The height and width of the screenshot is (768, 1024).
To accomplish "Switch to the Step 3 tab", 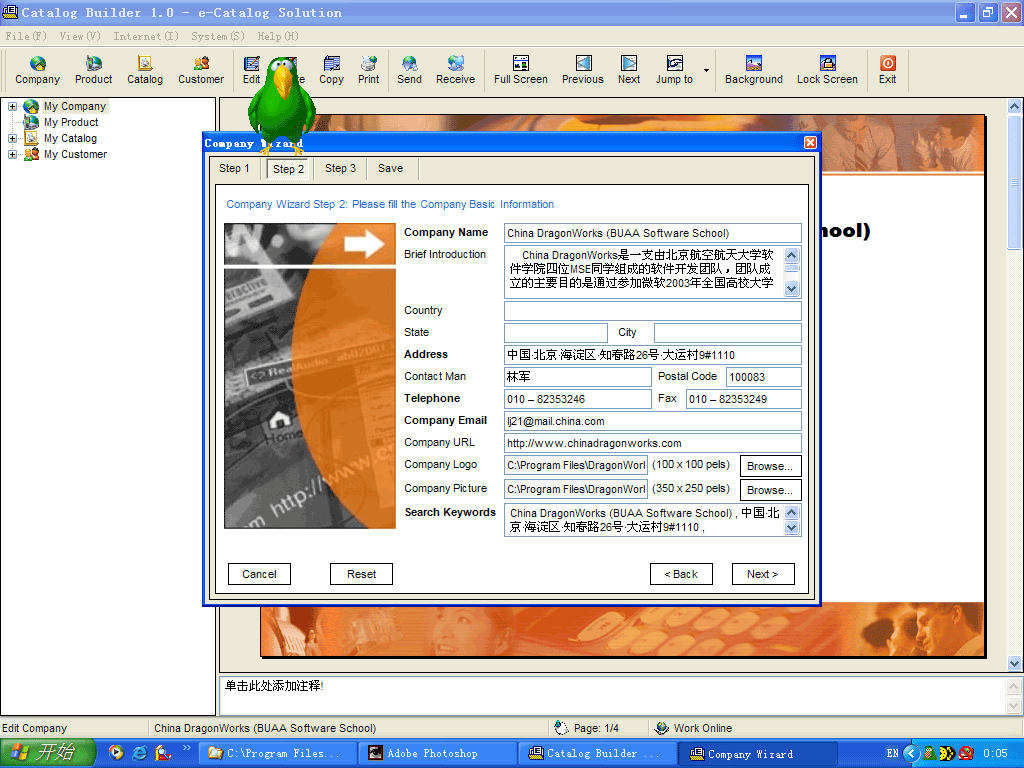I will 340,168.
